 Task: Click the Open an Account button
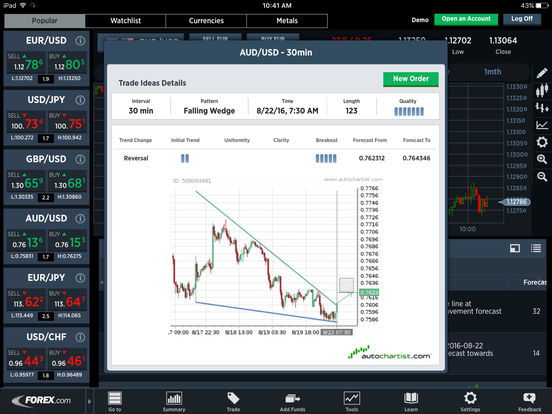[x=466, y=19]
